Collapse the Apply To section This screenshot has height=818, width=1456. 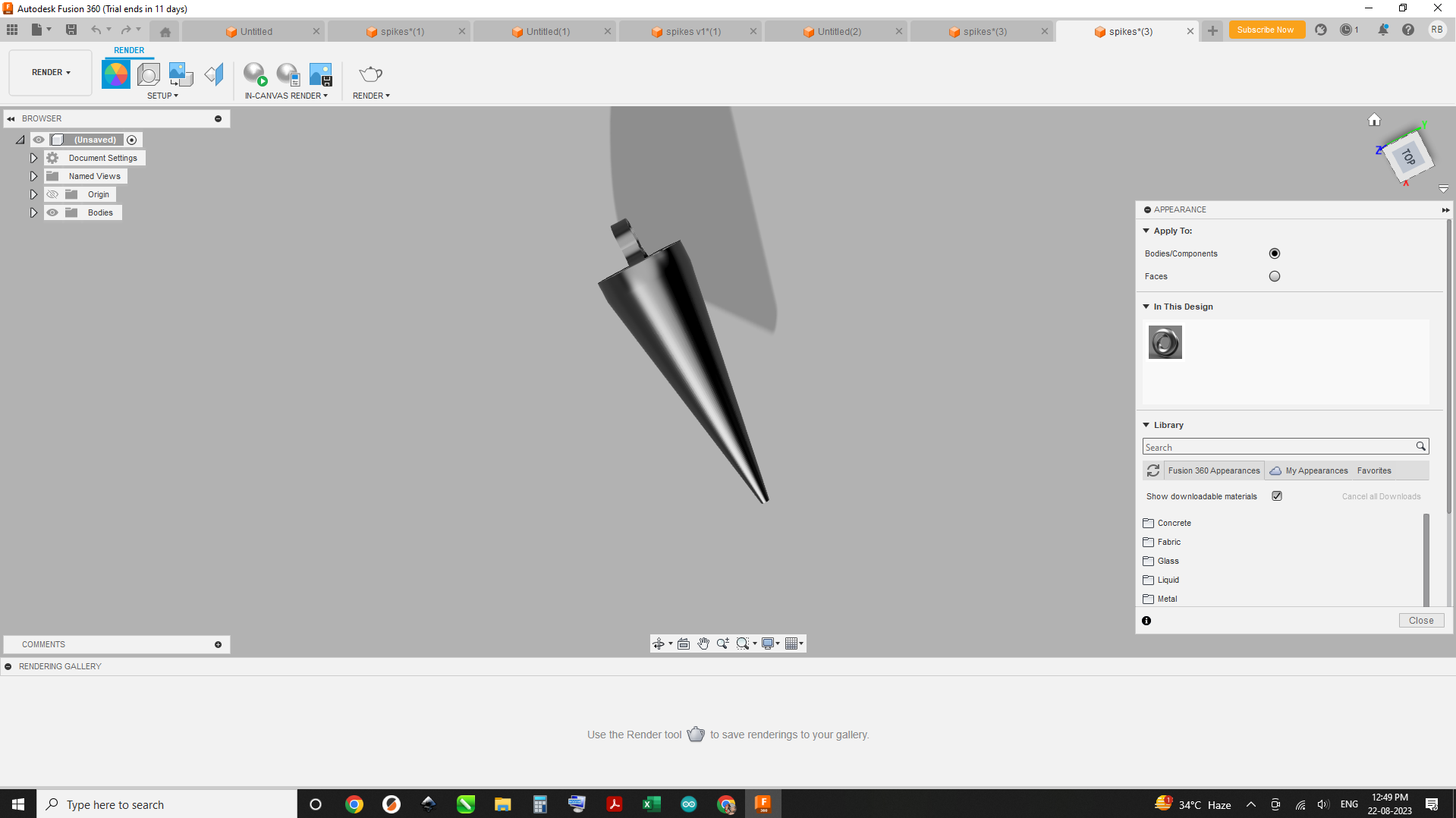coord(1146,231)
